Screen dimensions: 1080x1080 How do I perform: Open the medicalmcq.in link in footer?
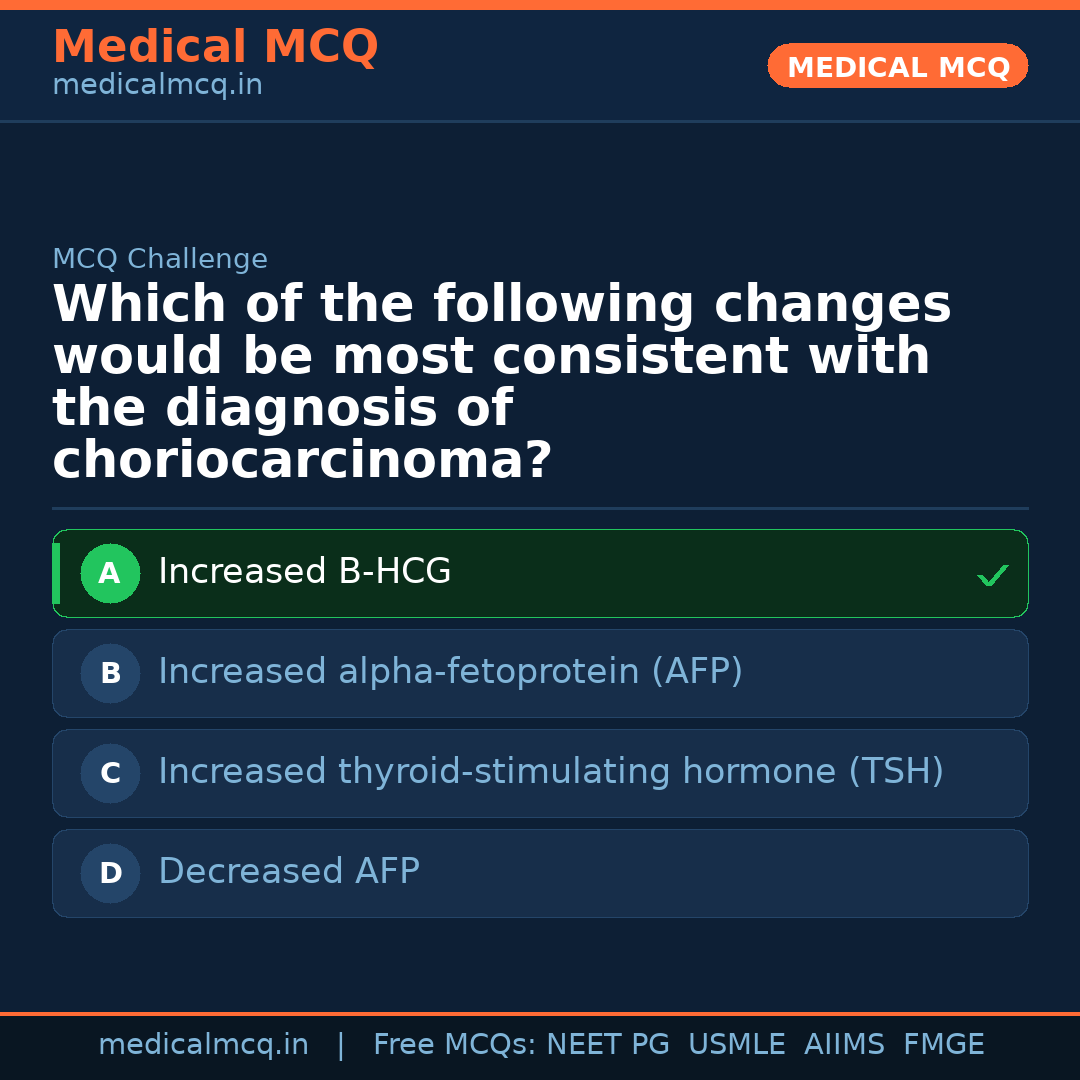[203, 1045]
